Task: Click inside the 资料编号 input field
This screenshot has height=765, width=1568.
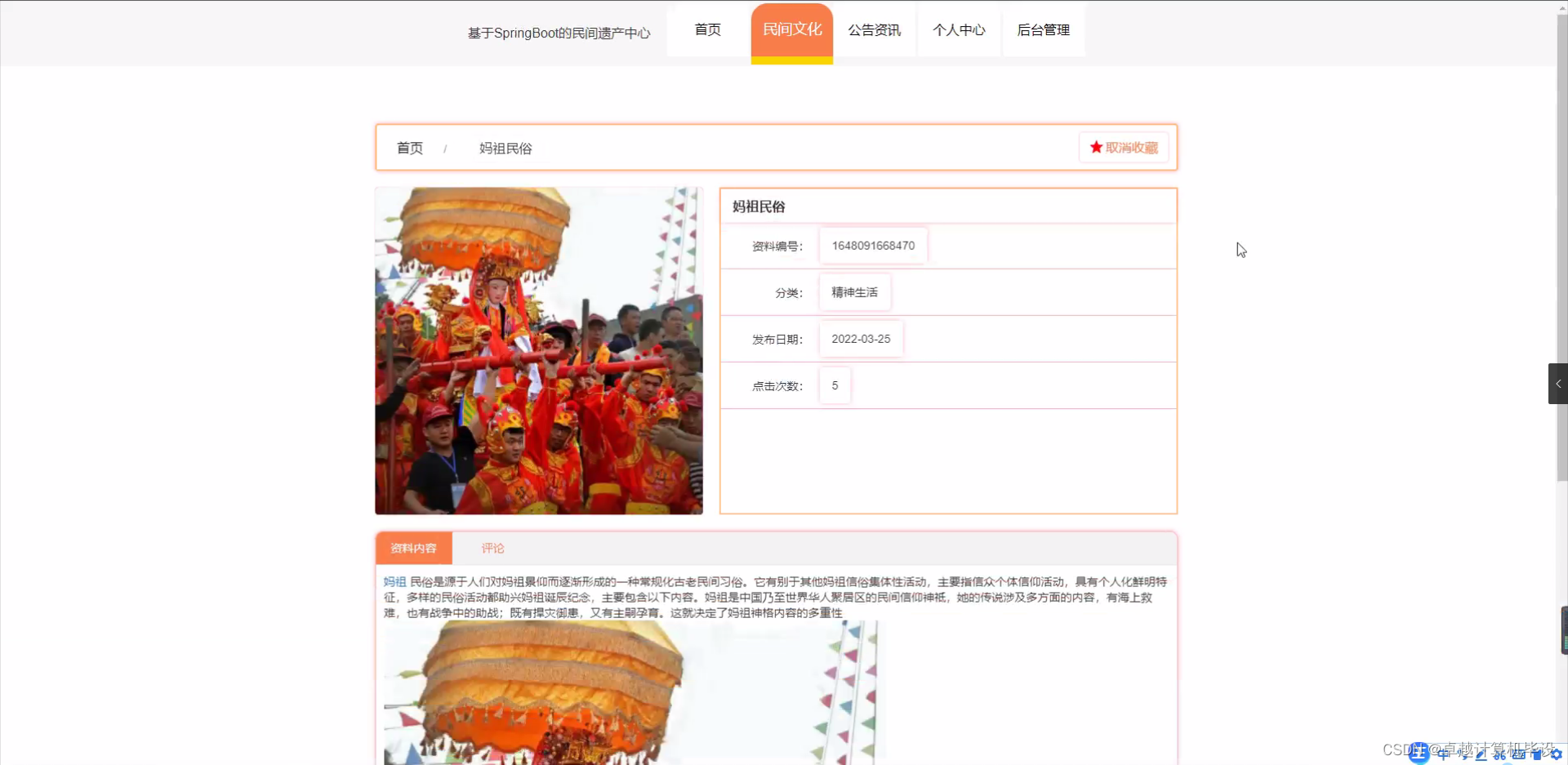Action: coord(872,245)
